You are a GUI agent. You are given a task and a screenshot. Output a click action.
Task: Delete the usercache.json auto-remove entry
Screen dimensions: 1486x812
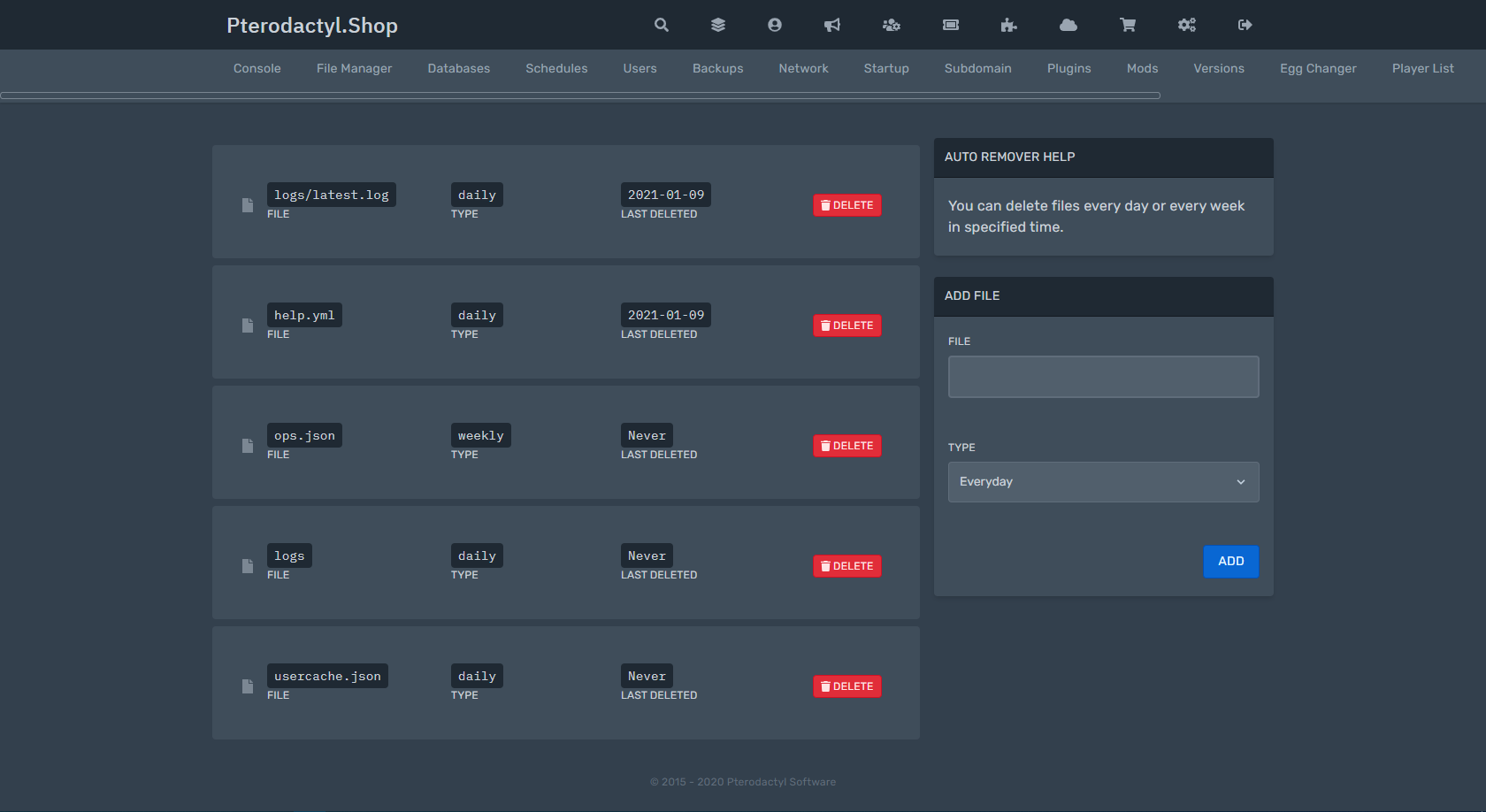pos(846,686)
